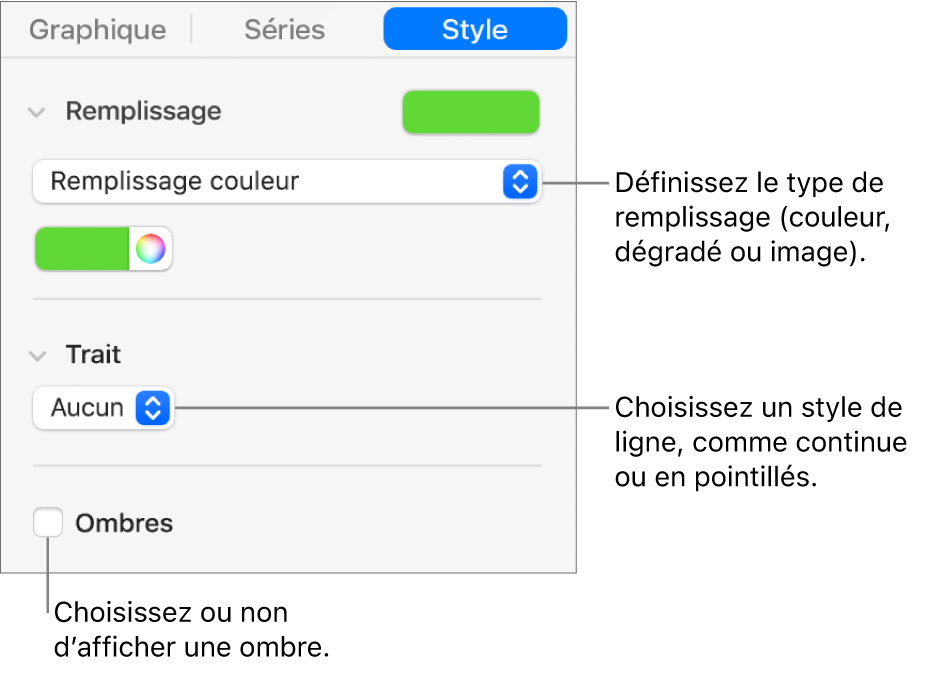Viewport: 929px width, 673px height.
Task: Select the Style tab
Action: click(475, 30)
